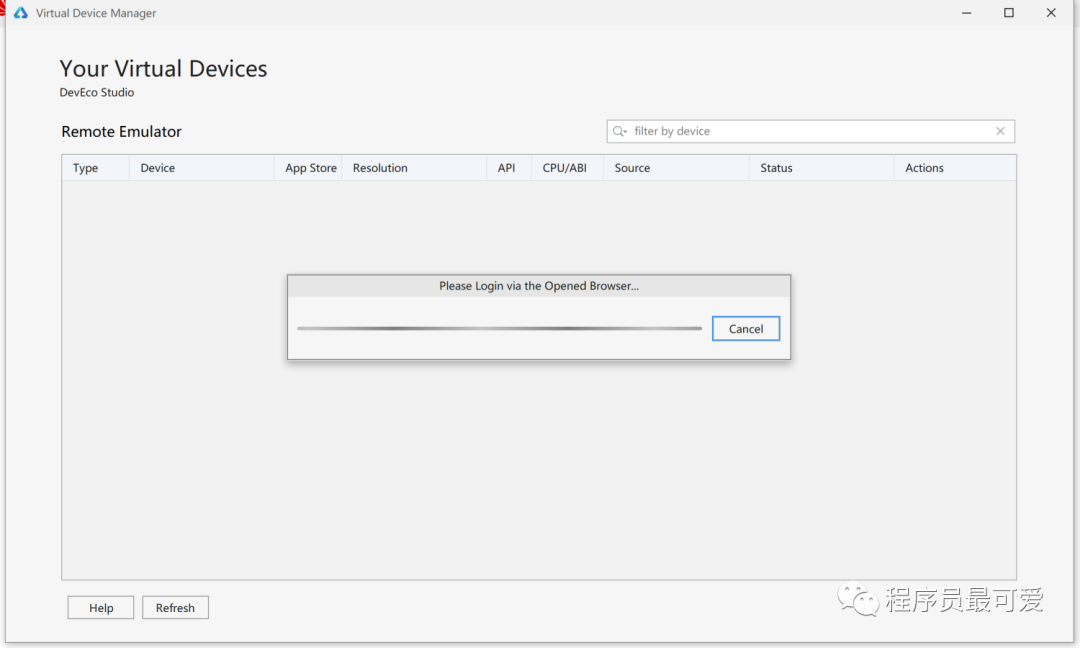Clear the device filter with the X icon
Screen dimensions: 1080x648
click(x=1000, y=131)
